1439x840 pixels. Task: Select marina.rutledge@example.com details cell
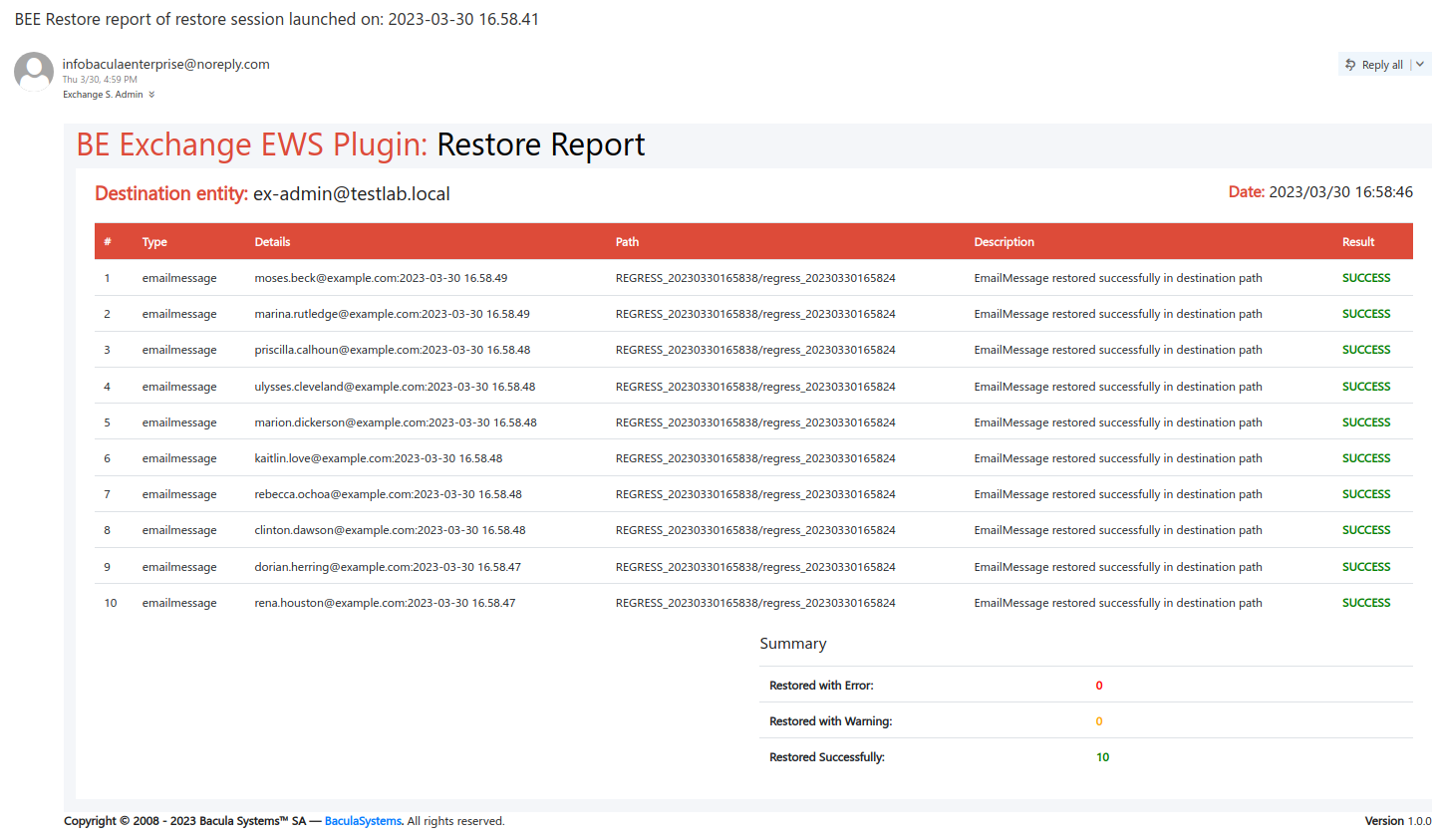tap(392, 314)
